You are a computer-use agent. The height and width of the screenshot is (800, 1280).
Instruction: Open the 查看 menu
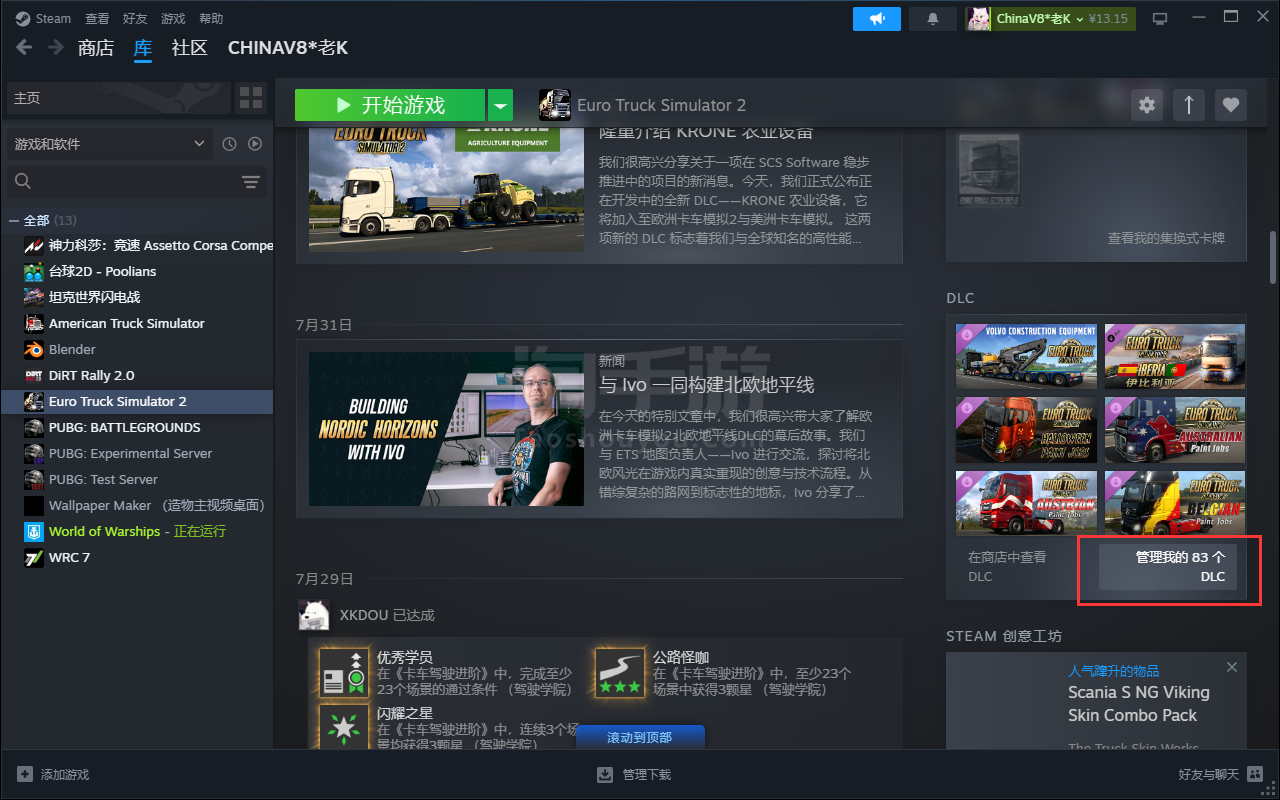pos(97,18)
